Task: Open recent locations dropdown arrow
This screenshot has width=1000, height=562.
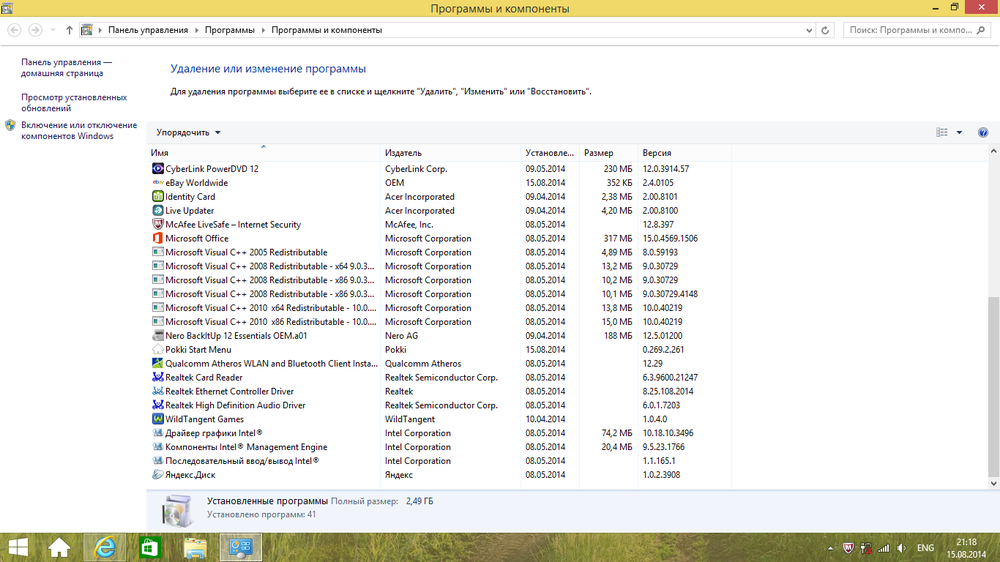Action: [x=53, y=30]
